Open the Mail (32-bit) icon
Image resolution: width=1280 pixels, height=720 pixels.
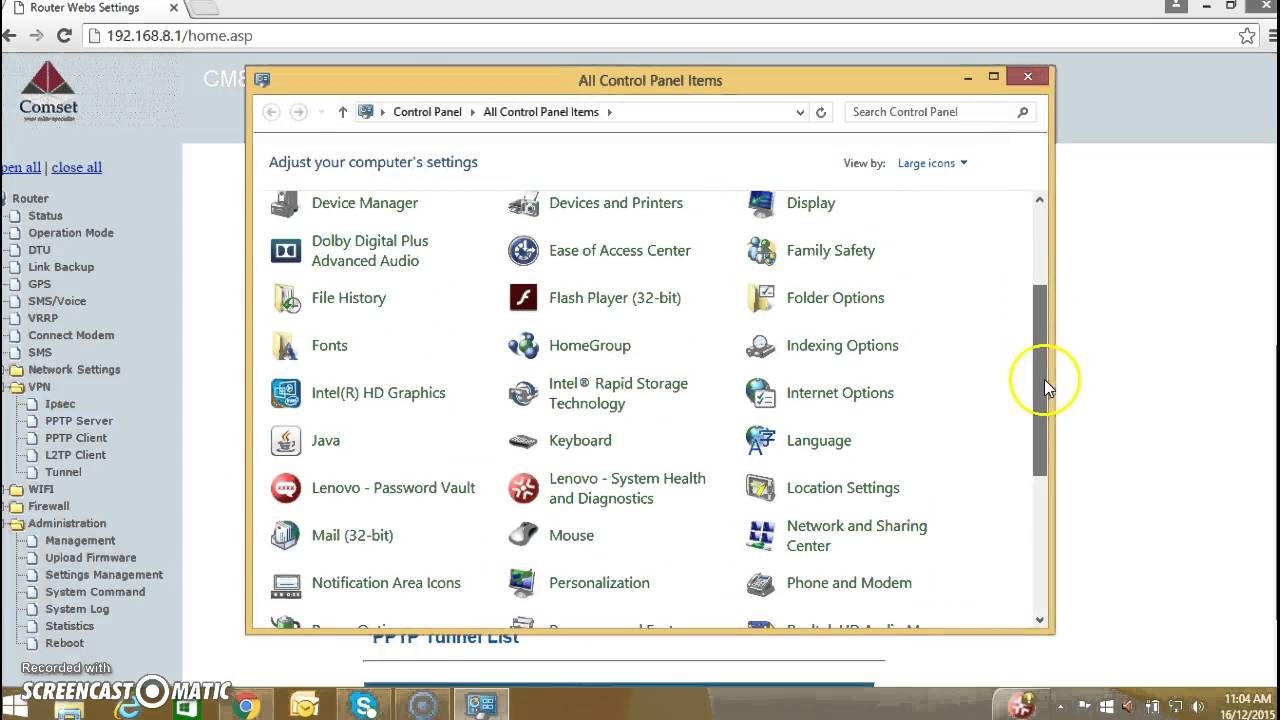(285, 536)
